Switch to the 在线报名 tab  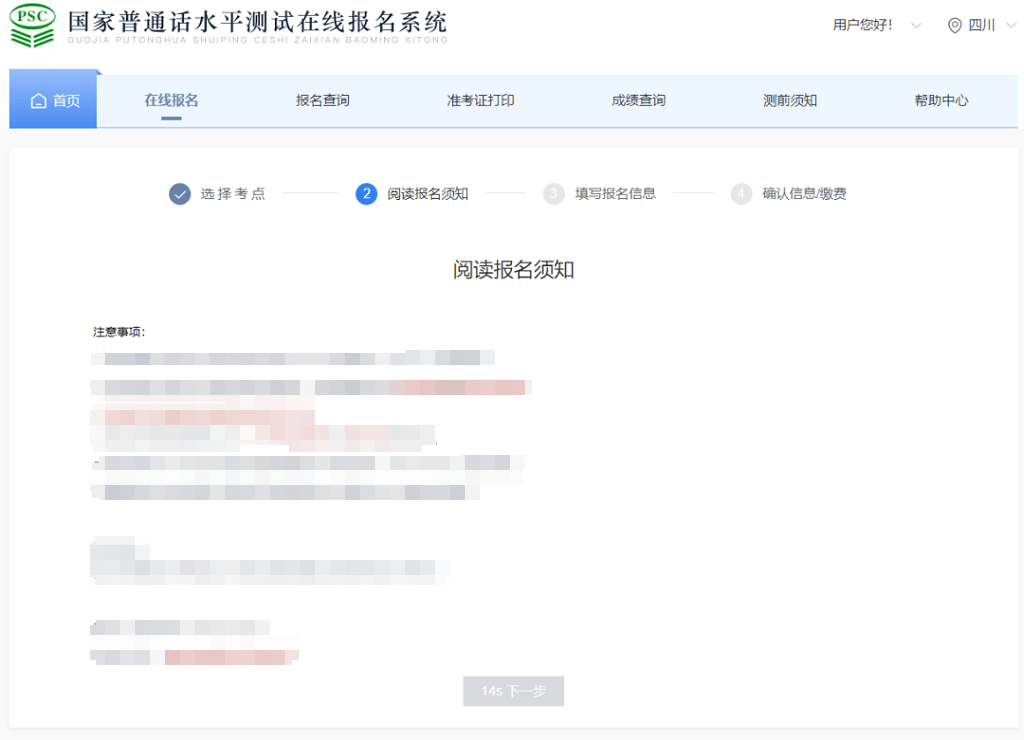pos(170,99)
